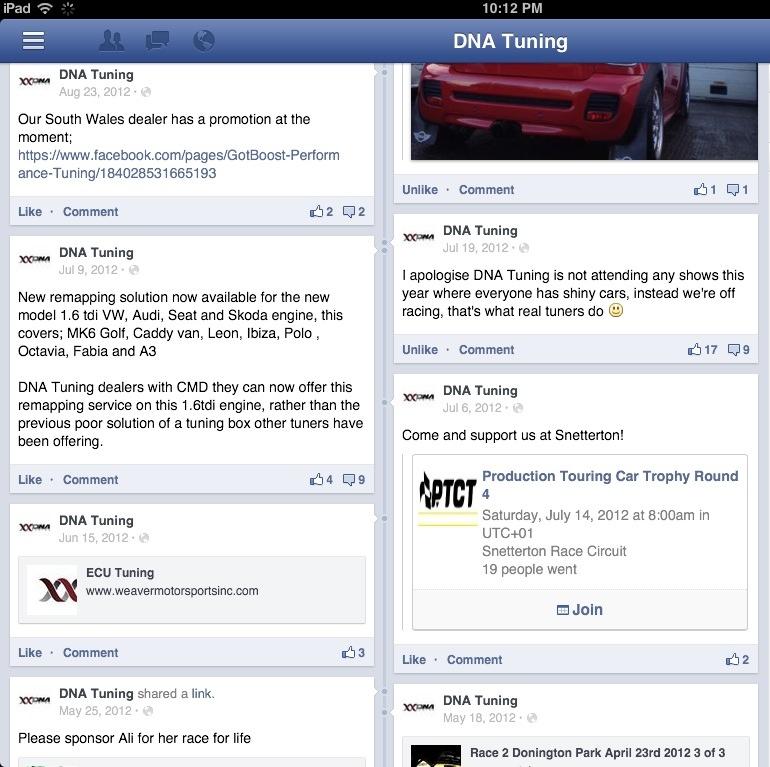The width and height of the screenshot is (770, 767).
Task: Comment on the Jun 15 ECU Tuning post
Action: (90, 653)
